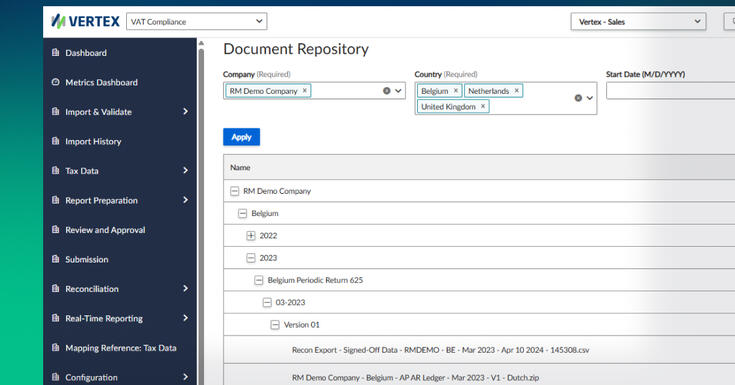This screenshot has height=385, width=735.
Task: Open Dashboard from the sidebar
Action: [86, 53]
